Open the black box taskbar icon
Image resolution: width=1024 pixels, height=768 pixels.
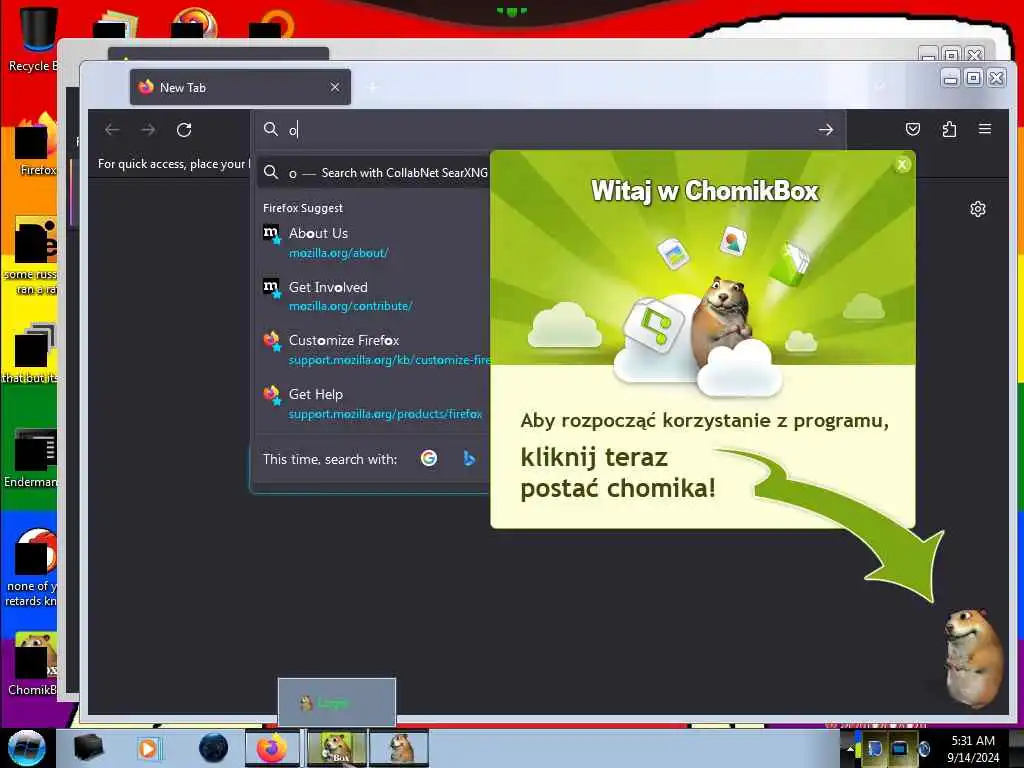88,748
